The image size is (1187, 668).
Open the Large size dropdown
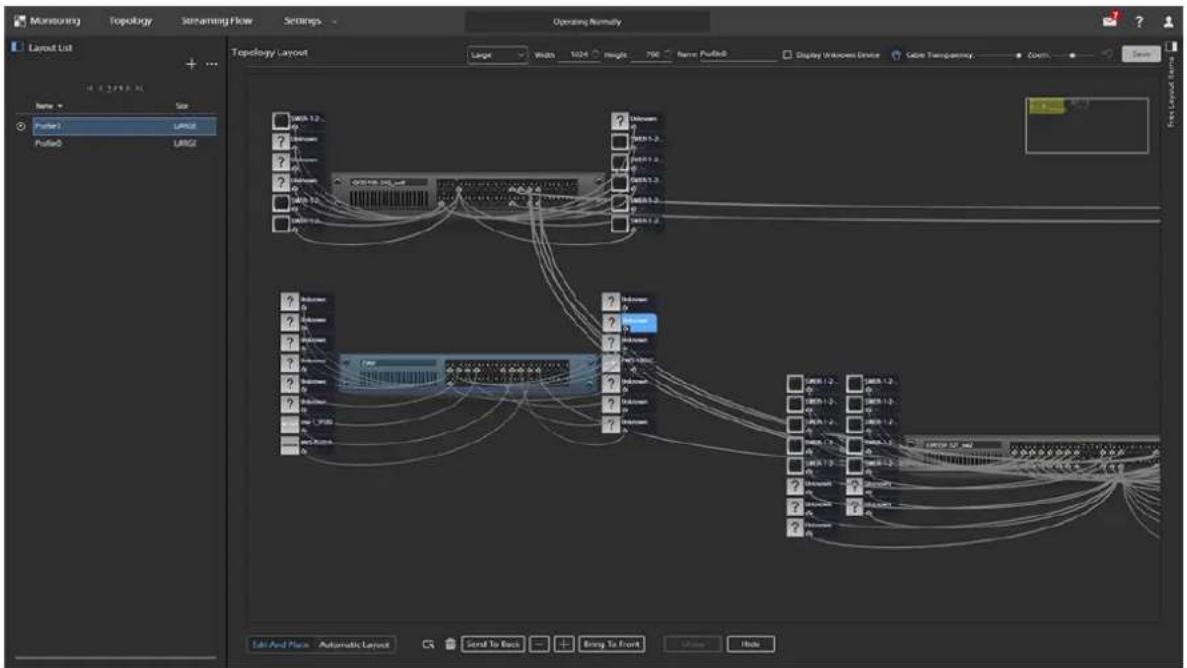[497, 55]
